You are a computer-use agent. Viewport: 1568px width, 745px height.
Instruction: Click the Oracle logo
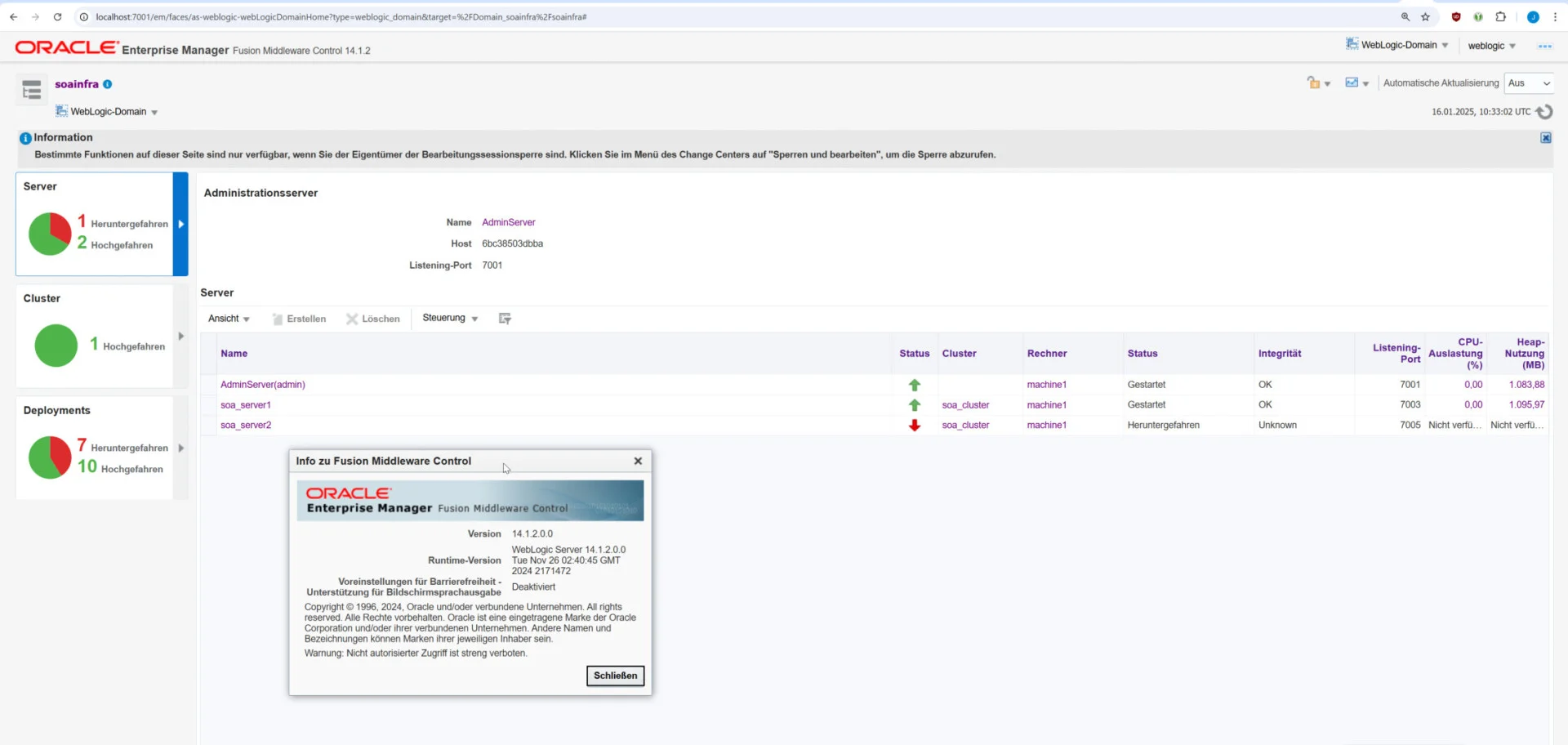click(67, 48)
